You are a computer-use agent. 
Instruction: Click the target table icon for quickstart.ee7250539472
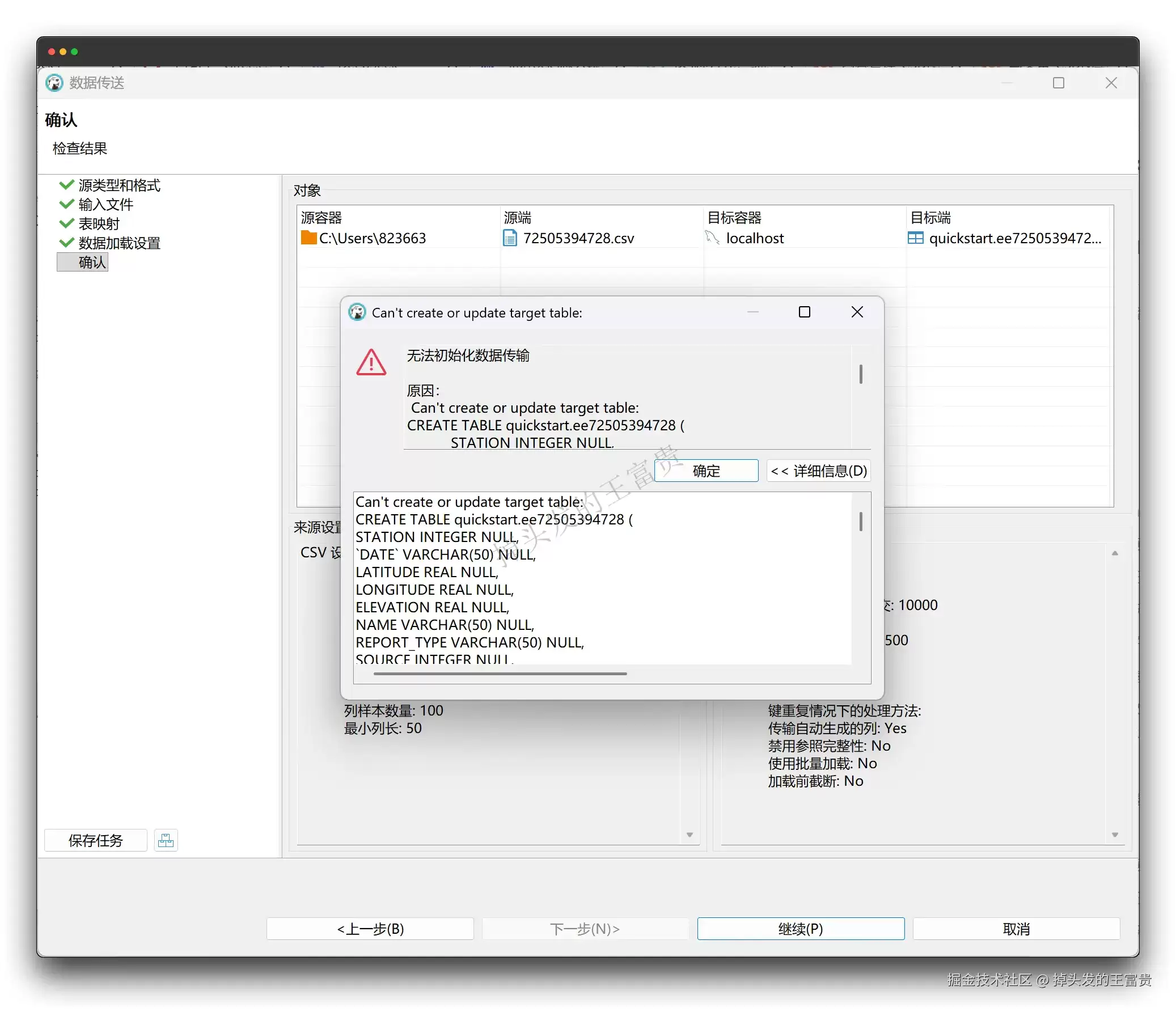[916, 238]
